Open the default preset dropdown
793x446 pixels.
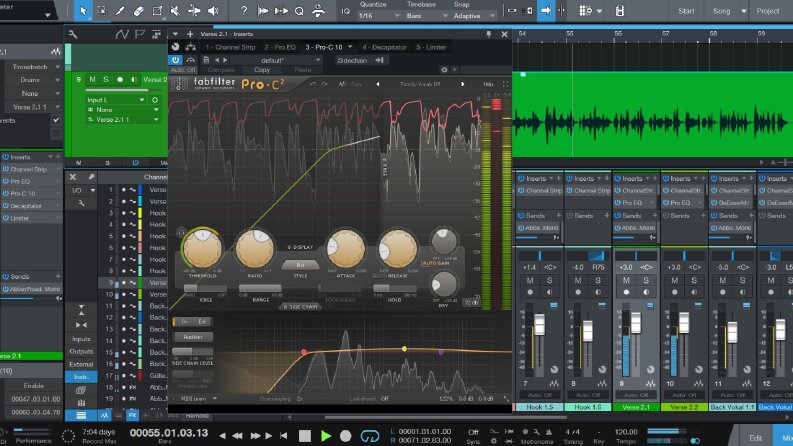(276, 60)
